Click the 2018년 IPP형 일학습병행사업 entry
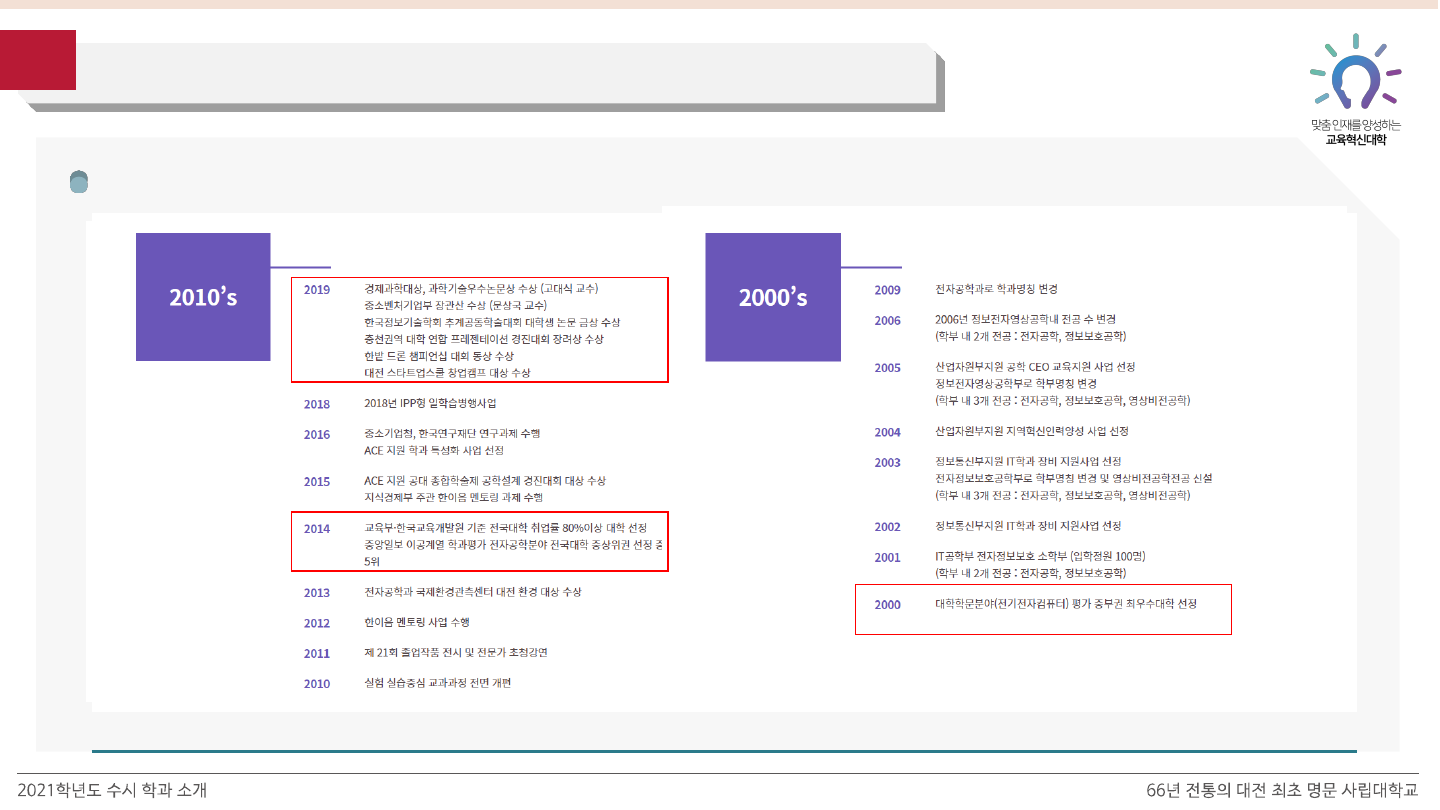 point(430,404)
